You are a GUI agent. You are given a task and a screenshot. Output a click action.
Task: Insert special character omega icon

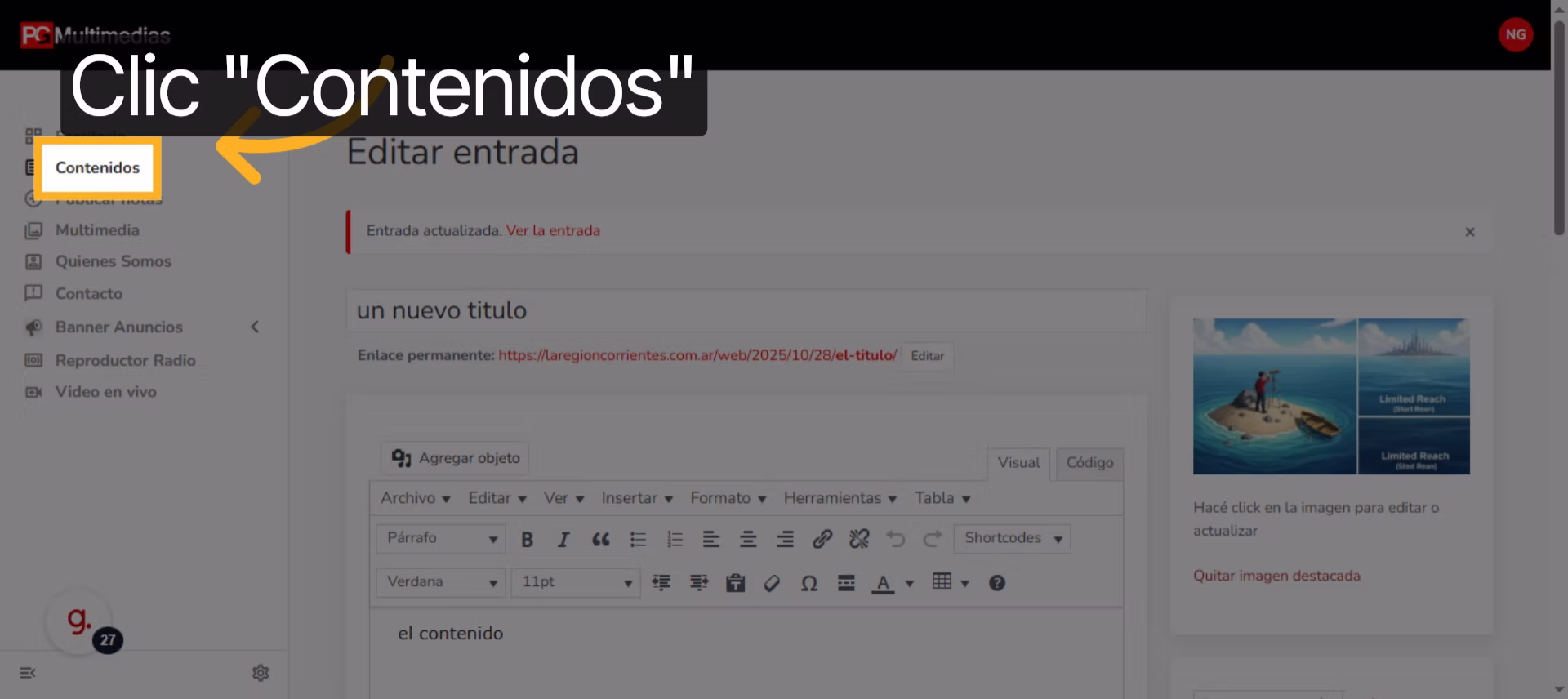[x=808, y=583]
